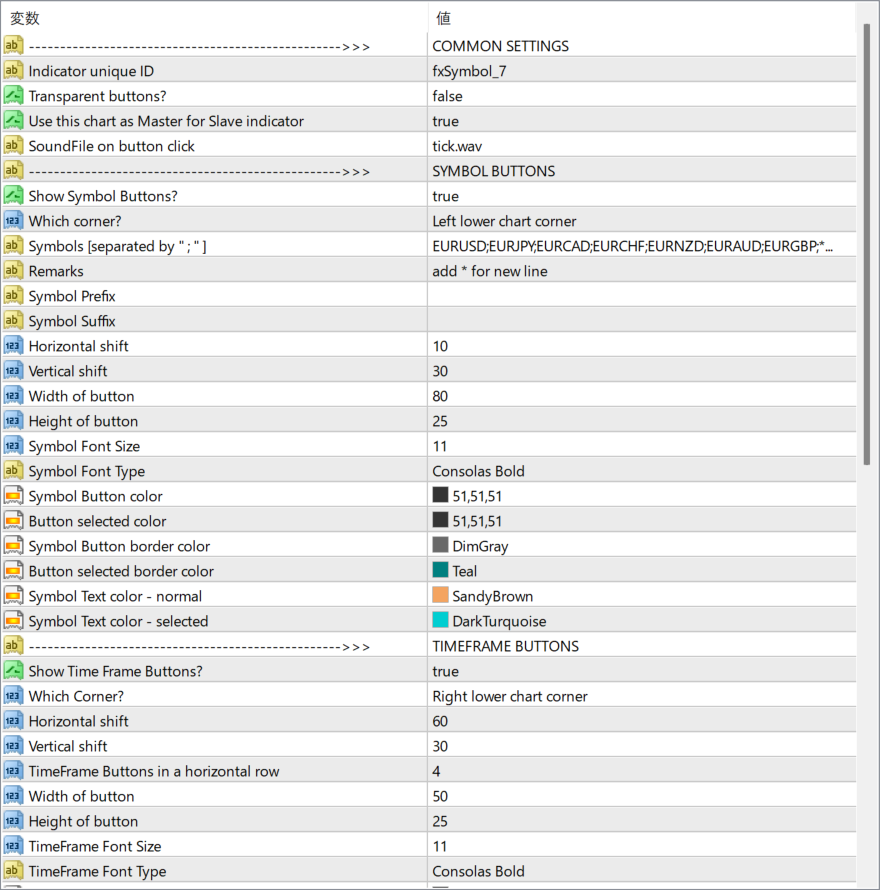The width and height of the screenshot is (880, 890).
Task: Click the string icon beside Indicator unique ID
Action: tap(13, 71)
